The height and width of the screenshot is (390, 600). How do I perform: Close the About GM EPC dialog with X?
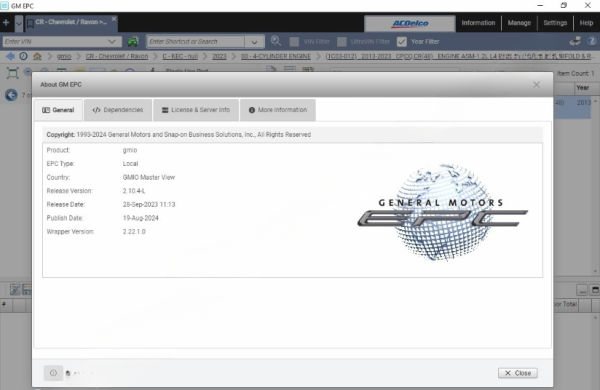click(x=536, y=85)
